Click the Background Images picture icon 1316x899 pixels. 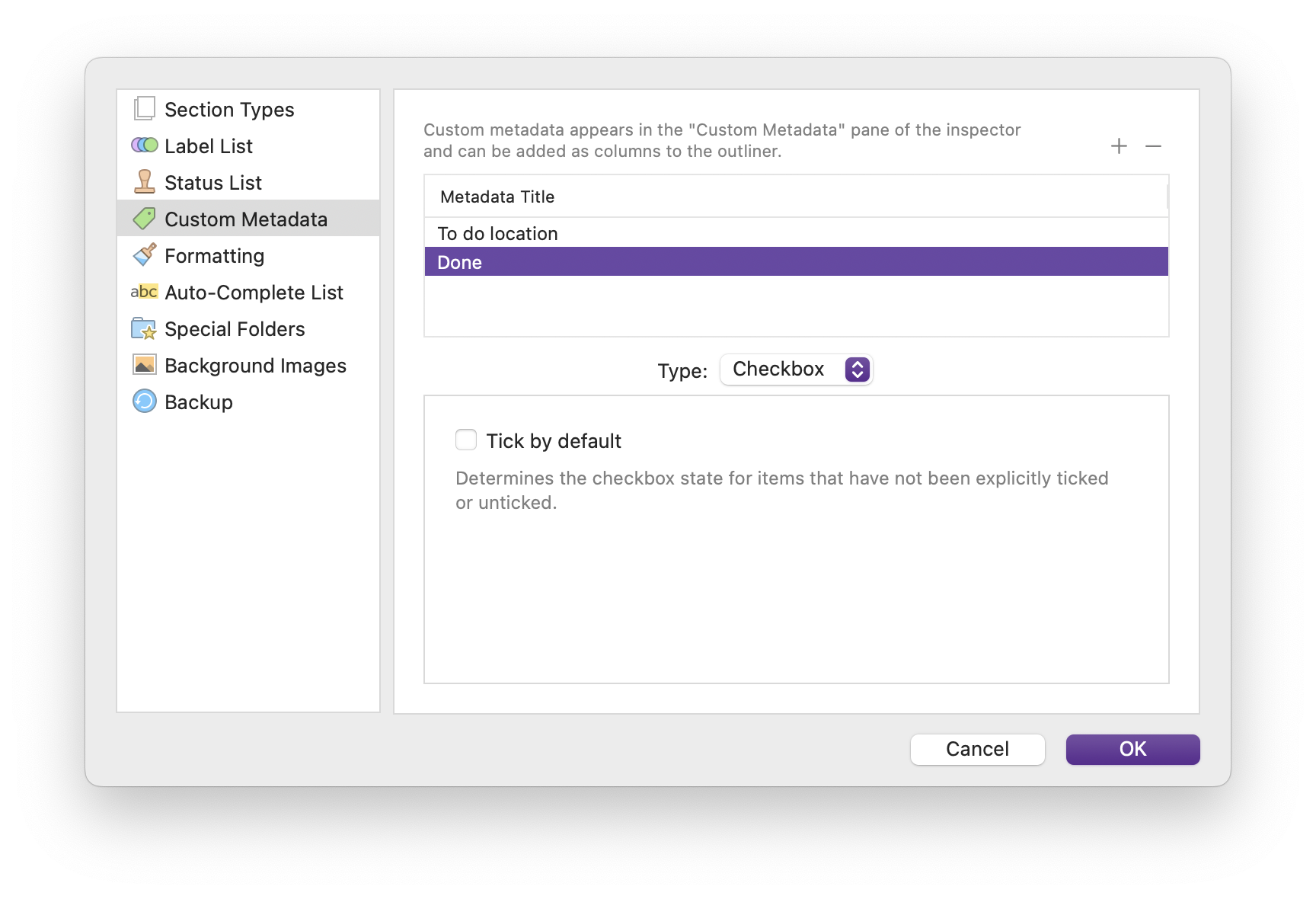[144, 365]
